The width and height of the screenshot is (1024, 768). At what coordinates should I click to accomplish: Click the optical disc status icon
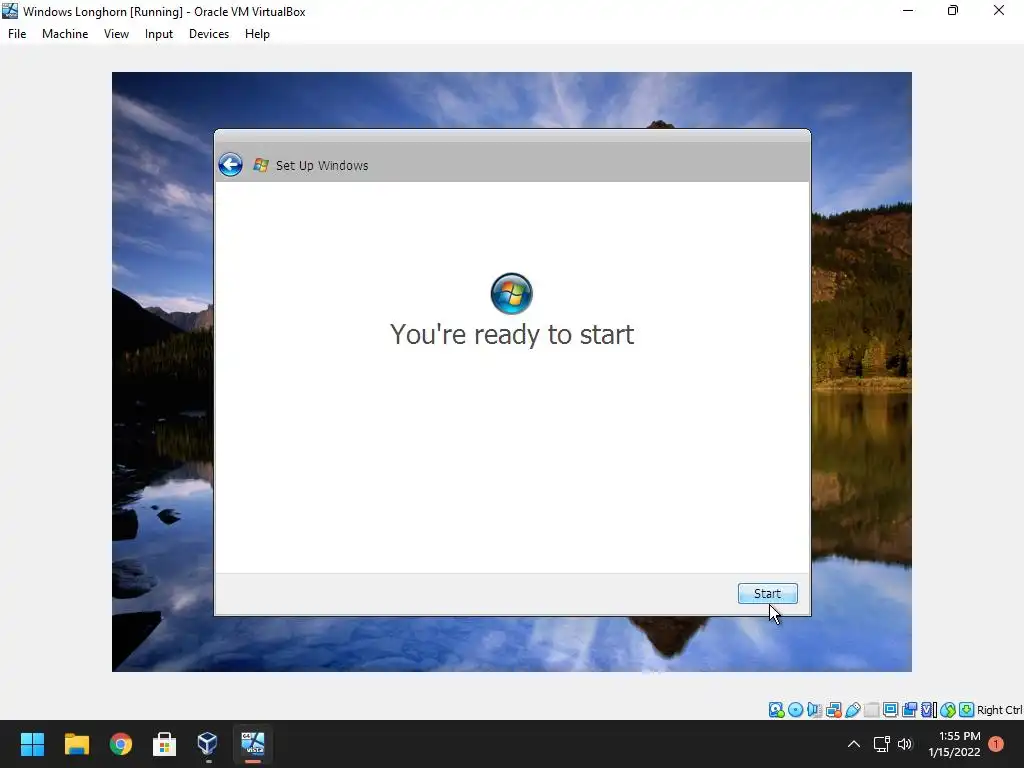(795, 710)
